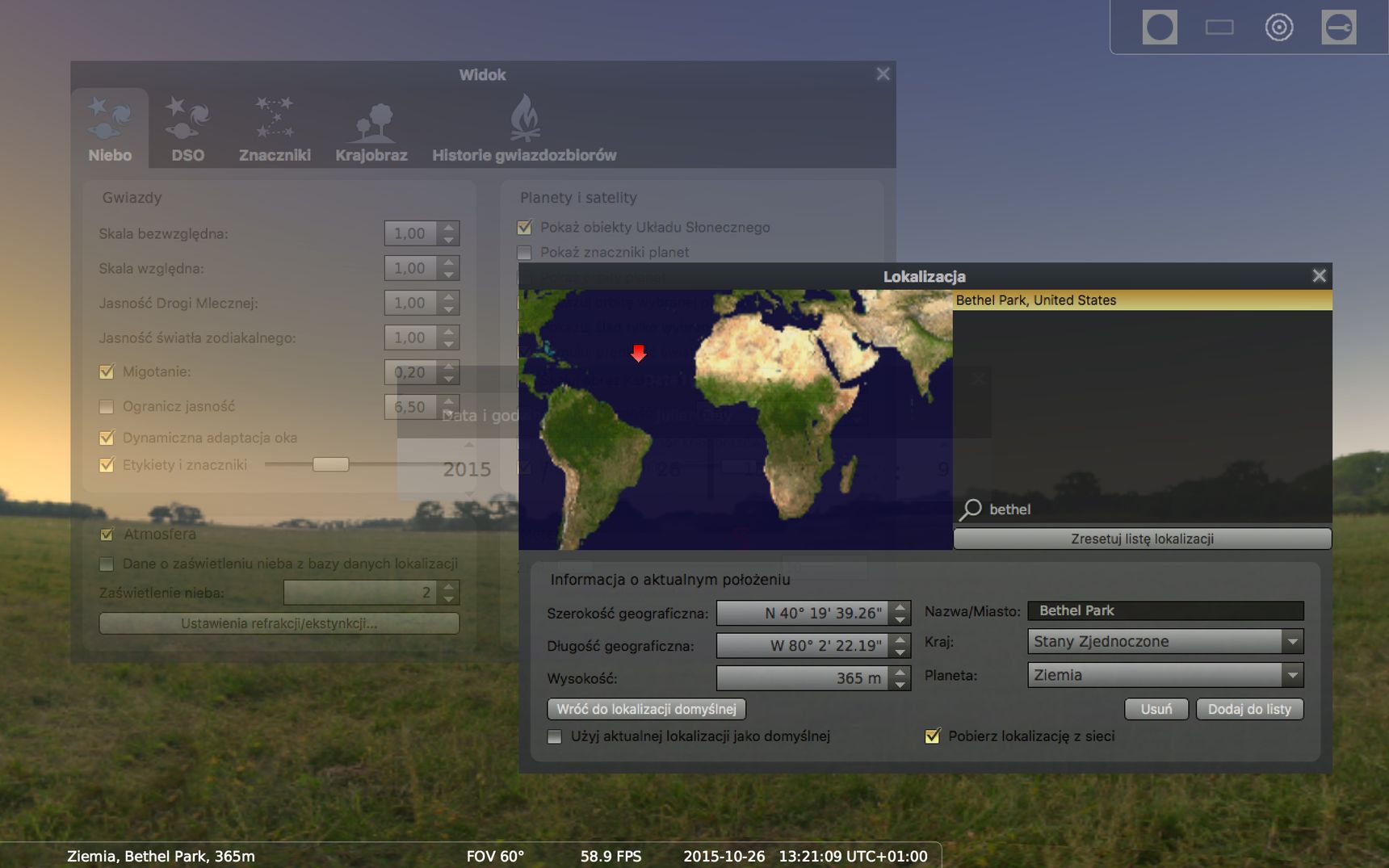Toggle Pobierz lokalizację z sieci checkbox
Viewport: 1389px width, 868px height.
(933, 736)
